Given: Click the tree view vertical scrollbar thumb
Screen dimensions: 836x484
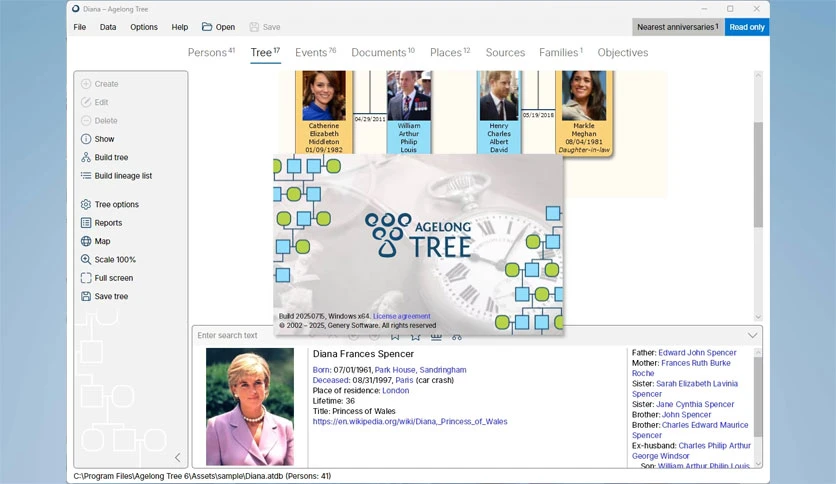Looking at the screenshot, I should [x=758, y=175].
